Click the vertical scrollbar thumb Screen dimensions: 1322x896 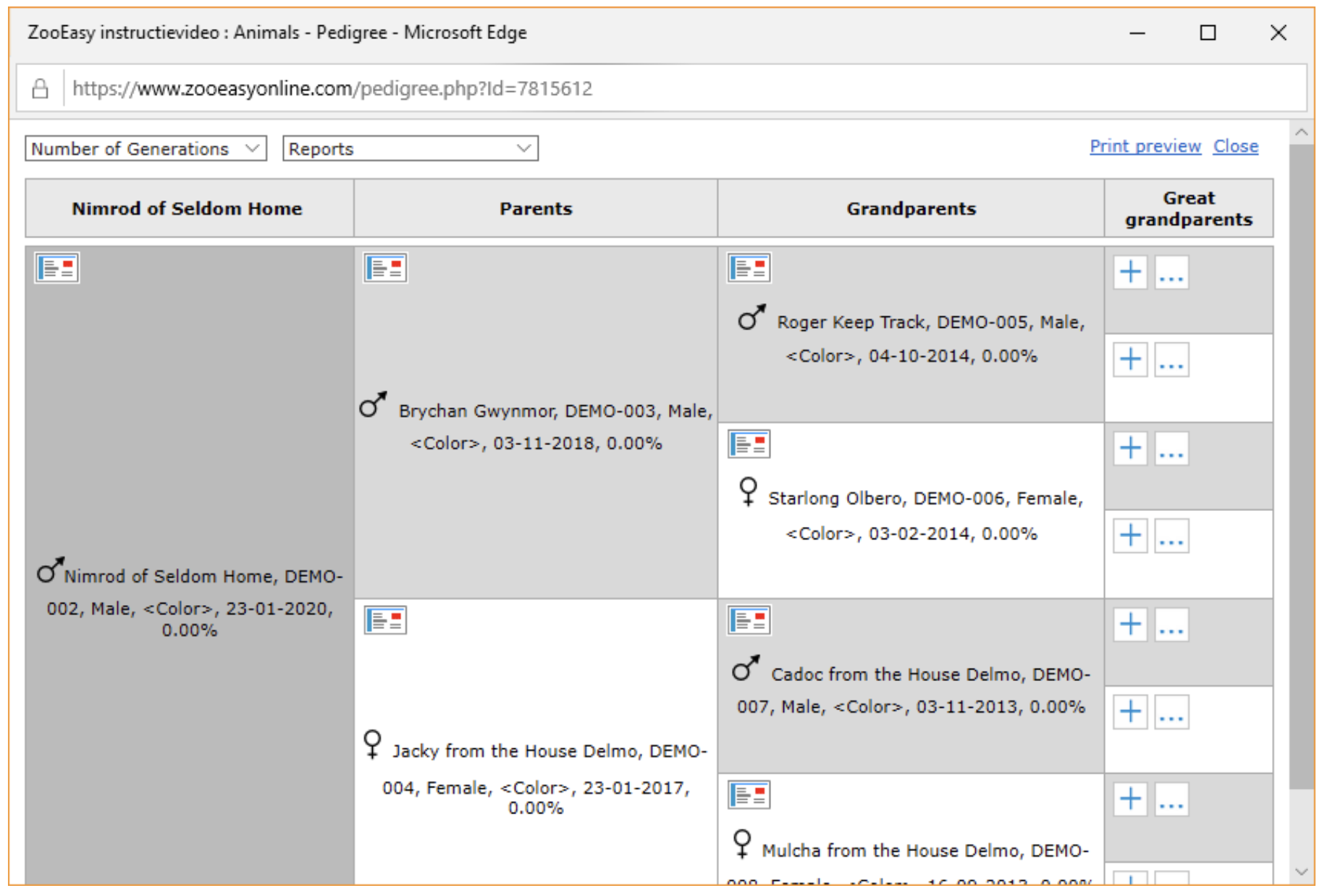pyautogui.click(x=1302, y=467)
